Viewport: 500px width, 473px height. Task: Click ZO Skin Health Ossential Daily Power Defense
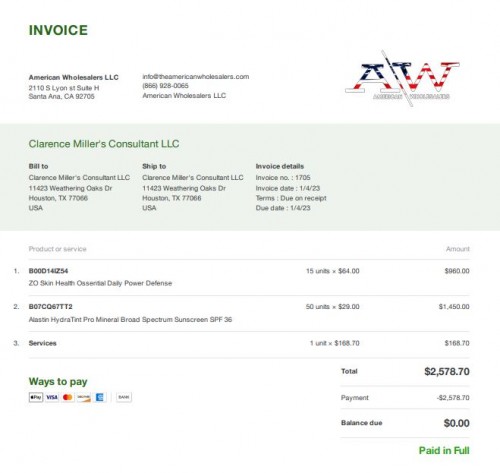[x=100, y=283]
